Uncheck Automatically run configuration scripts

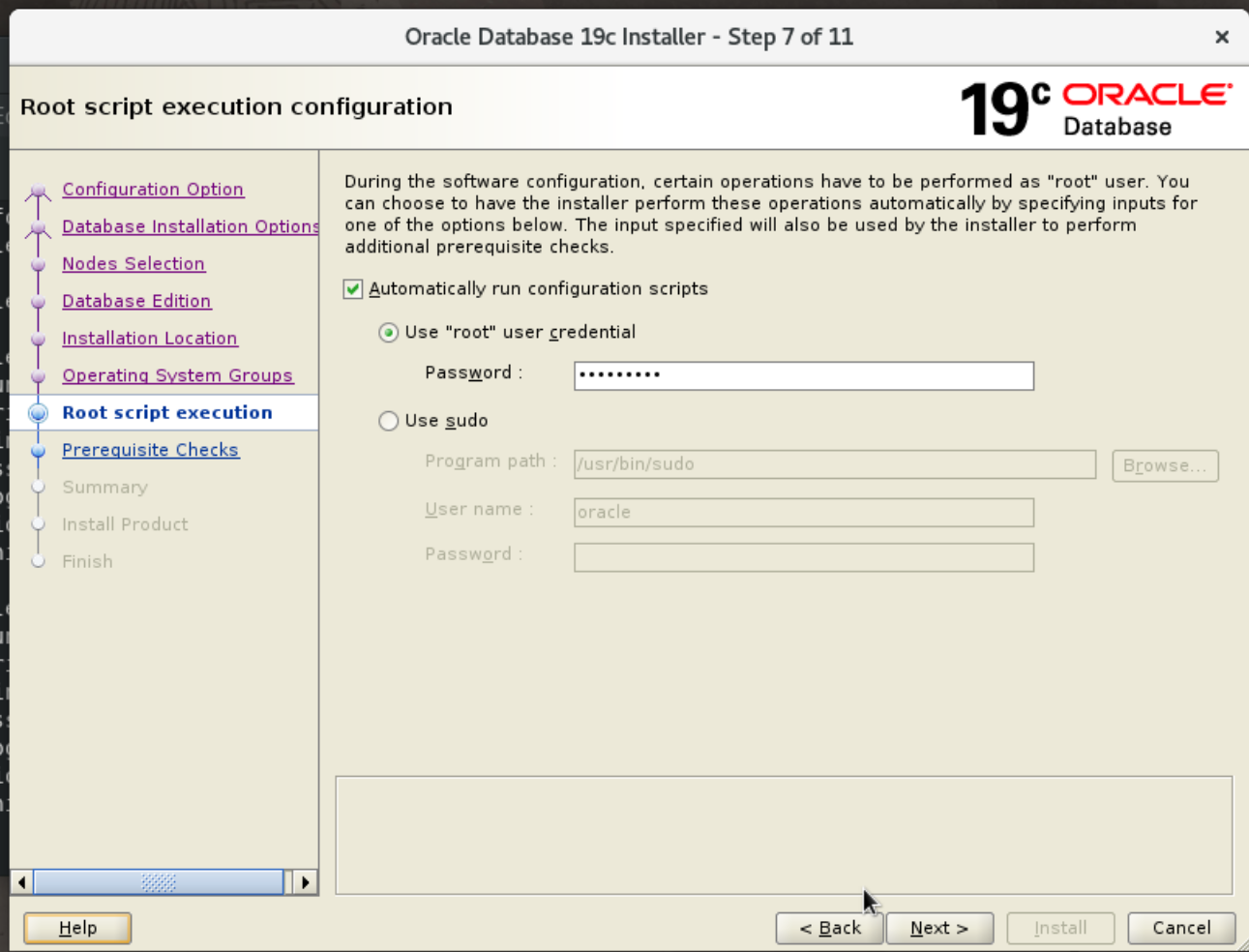(x=353, y=289)
